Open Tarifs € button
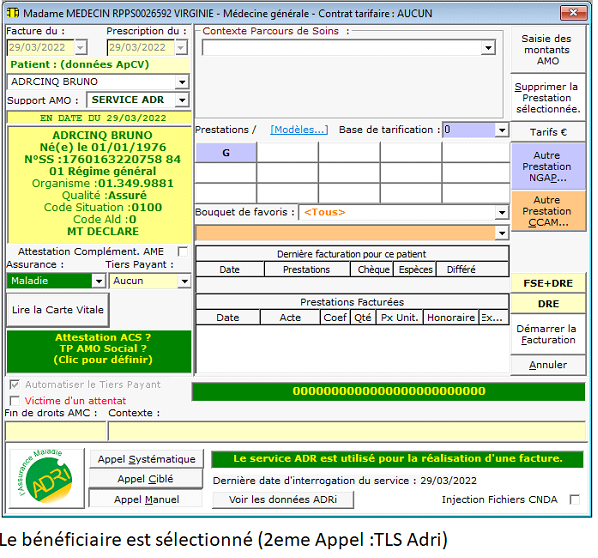This screenshot has height=558, width=598. click(548, 132)
